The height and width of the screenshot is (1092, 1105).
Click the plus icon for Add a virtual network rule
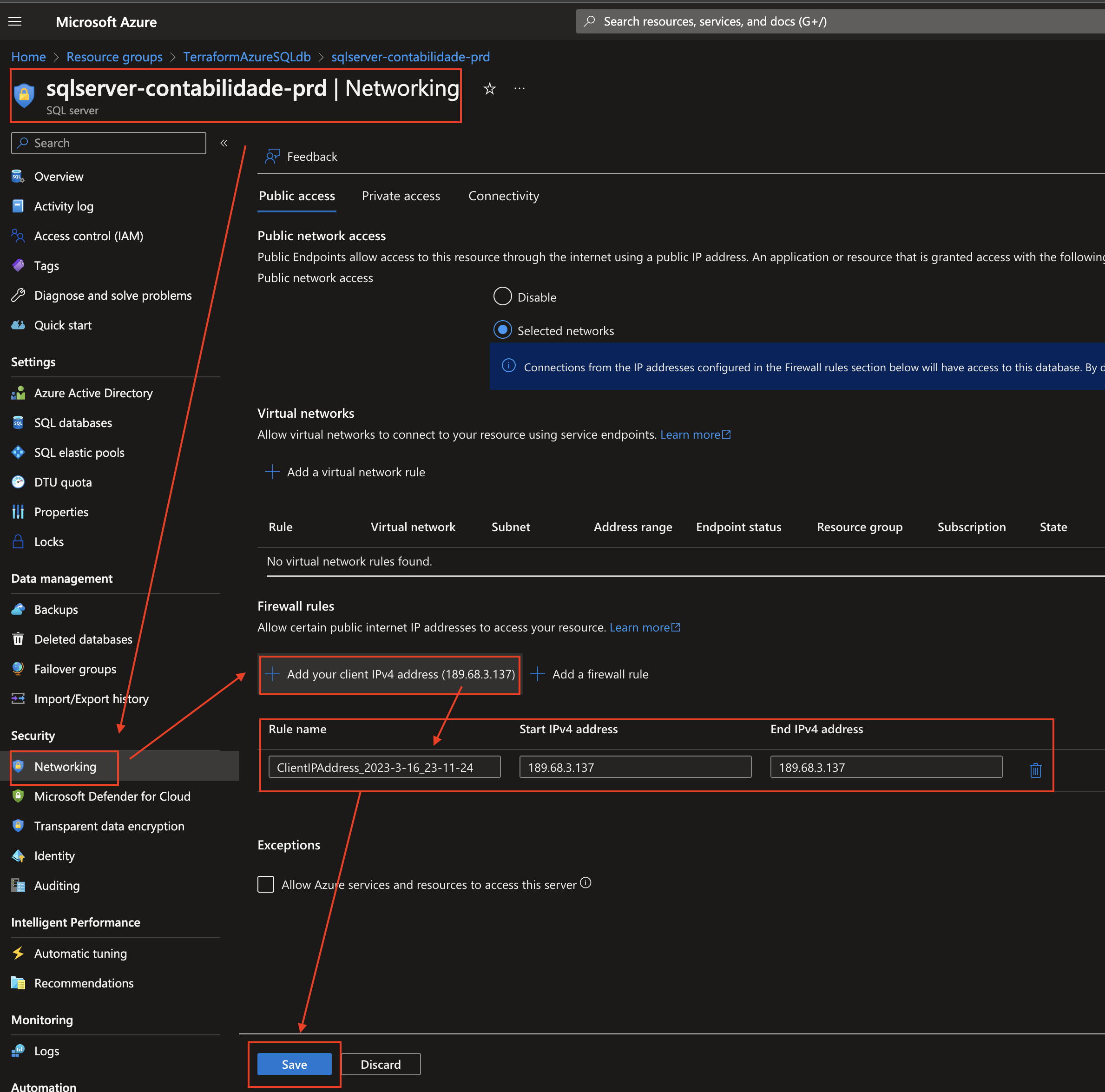tap(272, 472)
